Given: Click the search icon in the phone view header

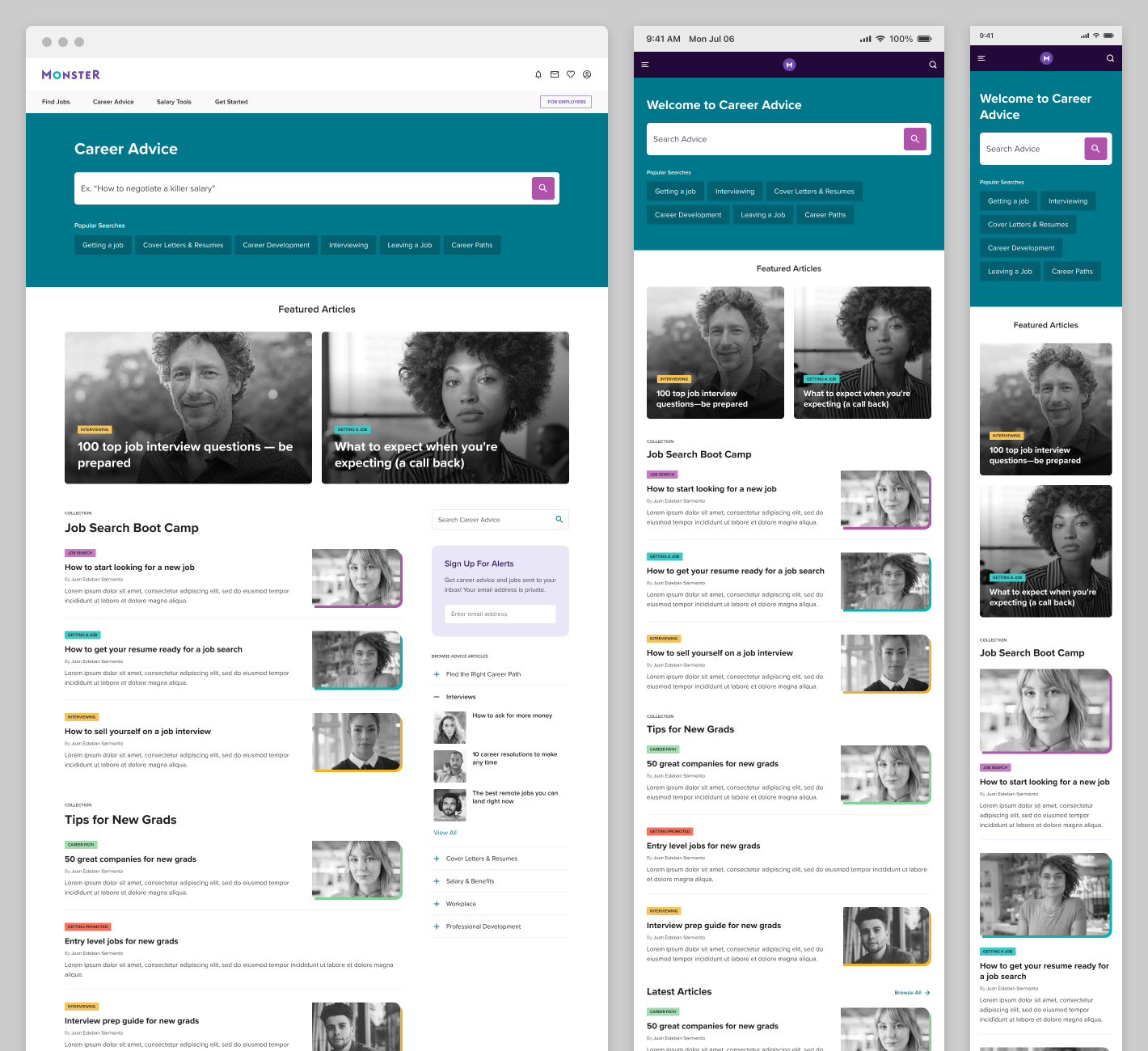Looking at the screenshot, I should click(1110, 58).
